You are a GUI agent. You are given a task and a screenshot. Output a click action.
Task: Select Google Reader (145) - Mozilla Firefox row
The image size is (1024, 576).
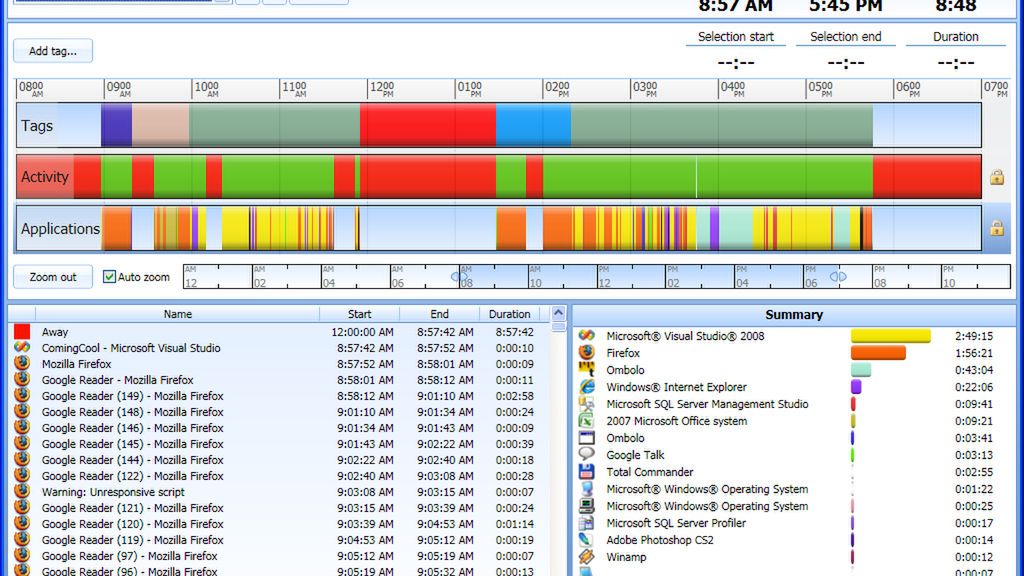click(279, 444)
